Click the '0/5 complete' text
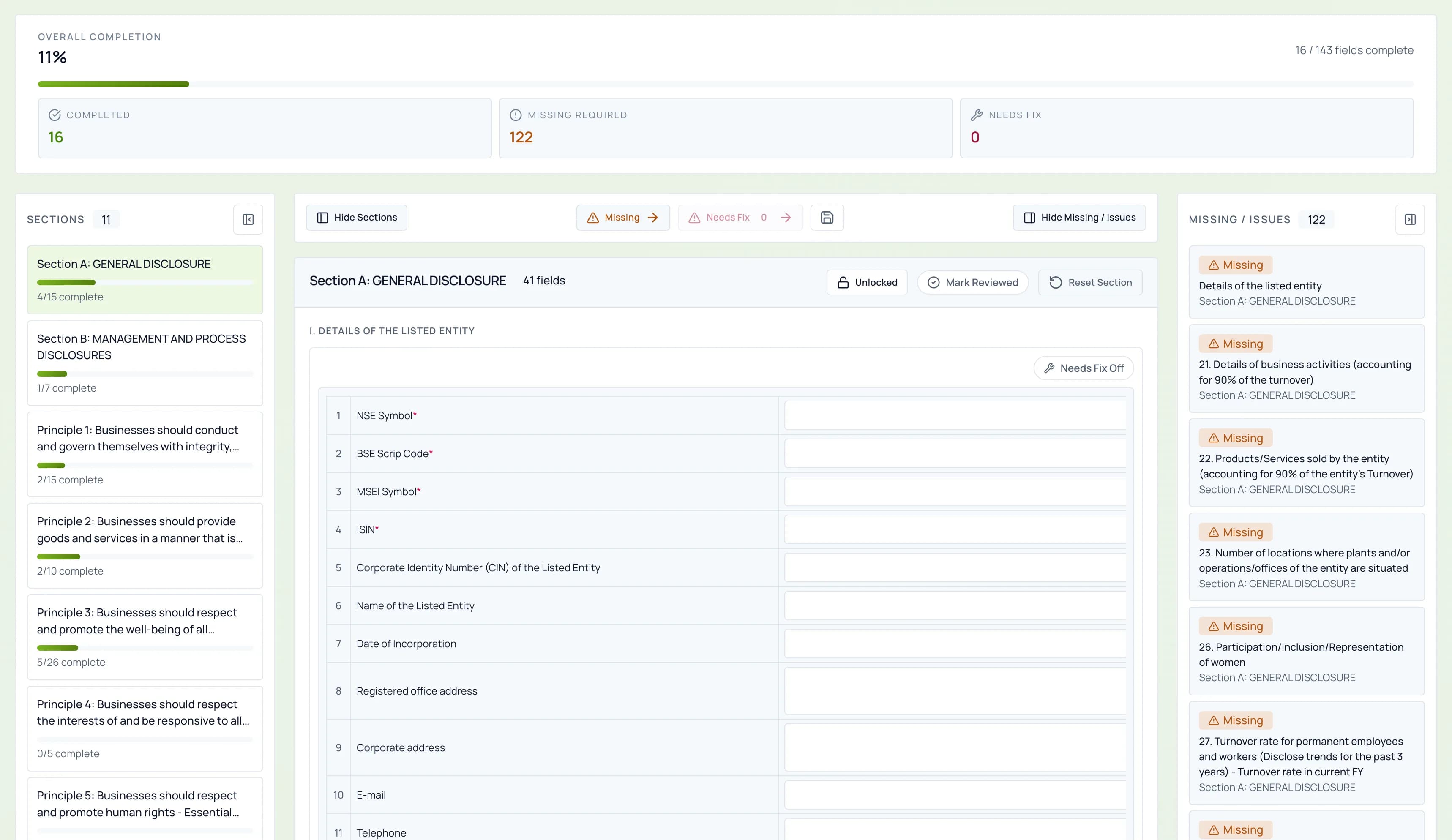This screenshot has width=1452, height=840. click(x=68, y=753)
